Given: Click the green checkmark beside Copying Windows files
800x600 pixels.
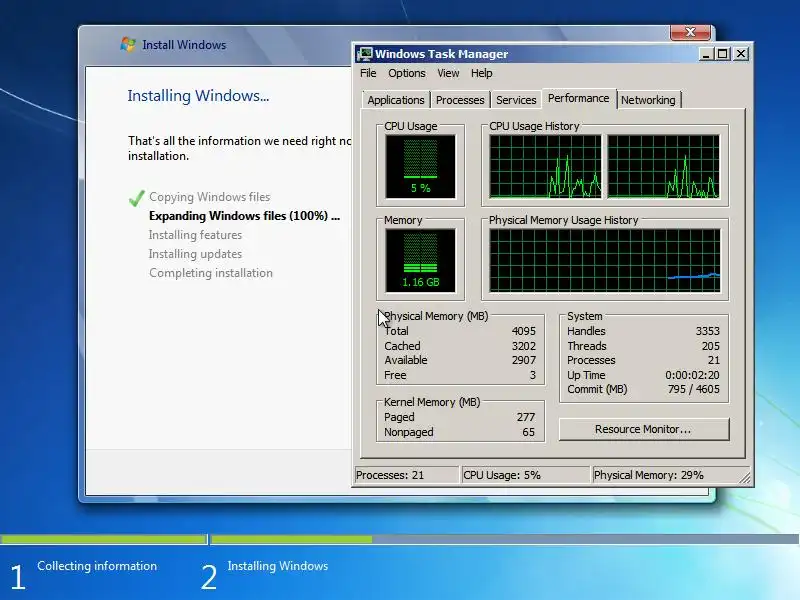Looking at the screenshot, I should (137, 198).
